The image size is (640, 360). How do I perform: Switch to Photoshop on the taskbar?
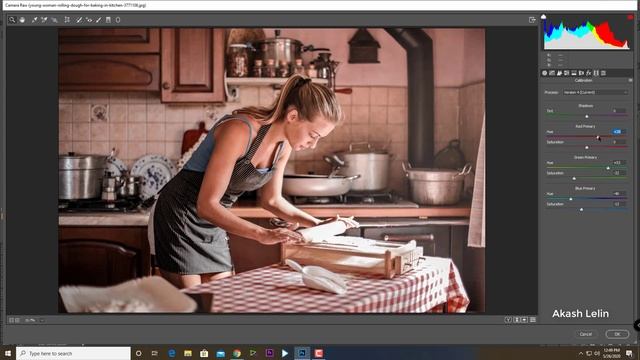click(x=302, y=353)
